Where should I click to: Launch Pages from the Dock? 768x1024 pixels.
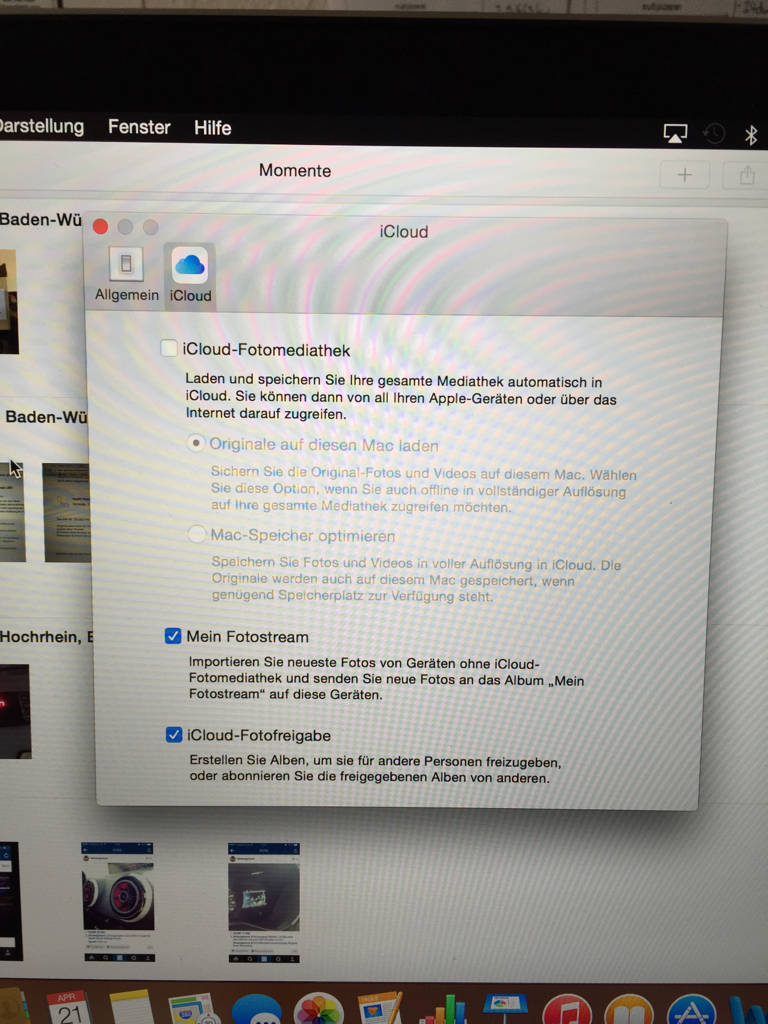380,1008
